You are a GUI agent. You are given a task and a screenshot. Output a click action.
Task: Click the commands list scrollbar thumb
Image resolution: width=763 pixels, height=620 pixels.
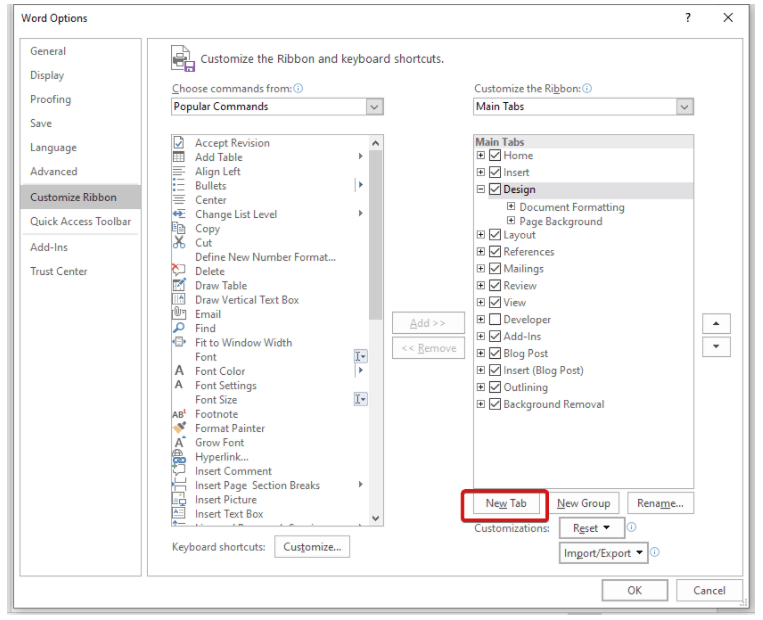pyautogui.click(x=376, y=235)
